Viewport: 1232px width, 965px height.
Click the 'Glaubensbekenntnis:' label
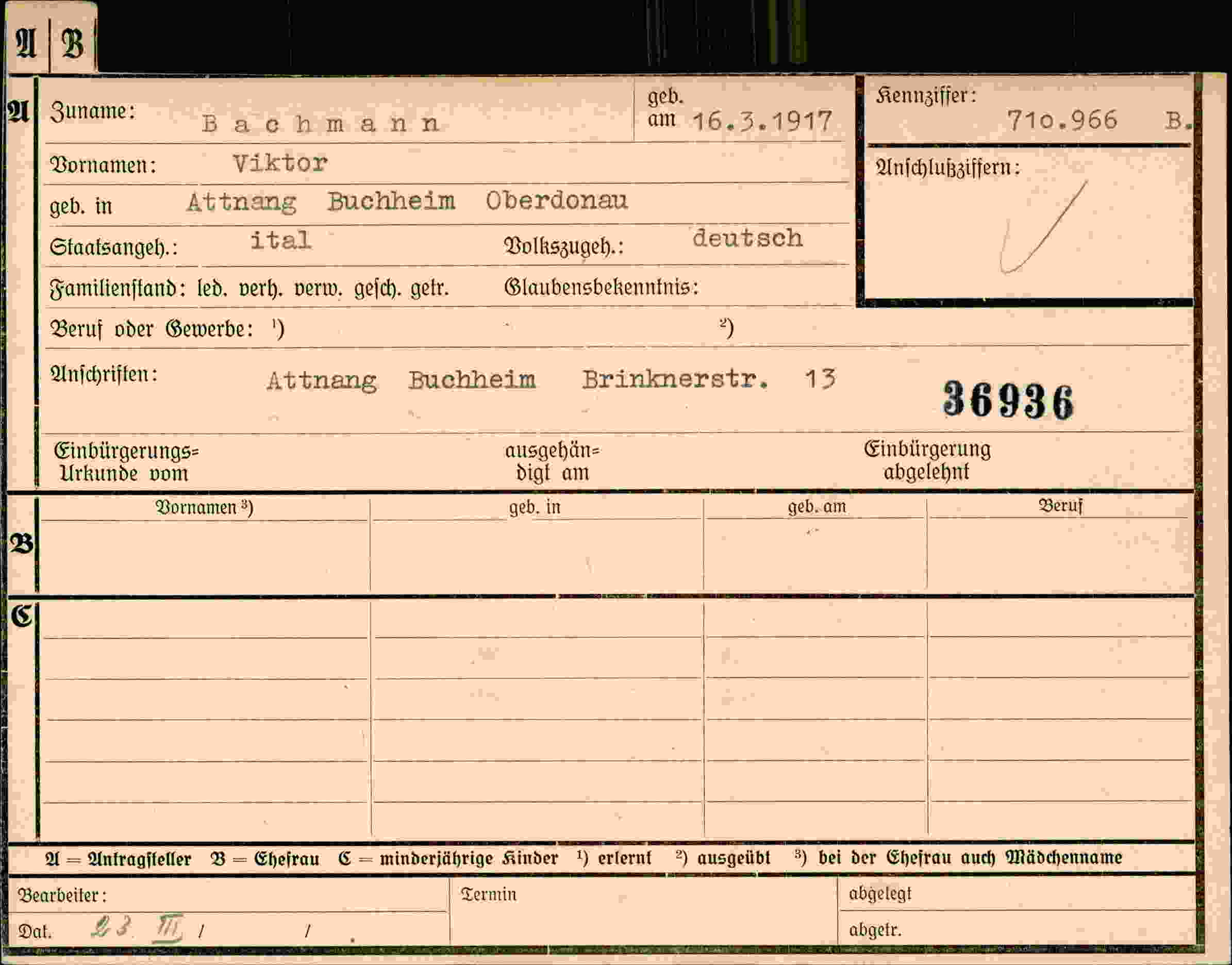tap(602, 287)
